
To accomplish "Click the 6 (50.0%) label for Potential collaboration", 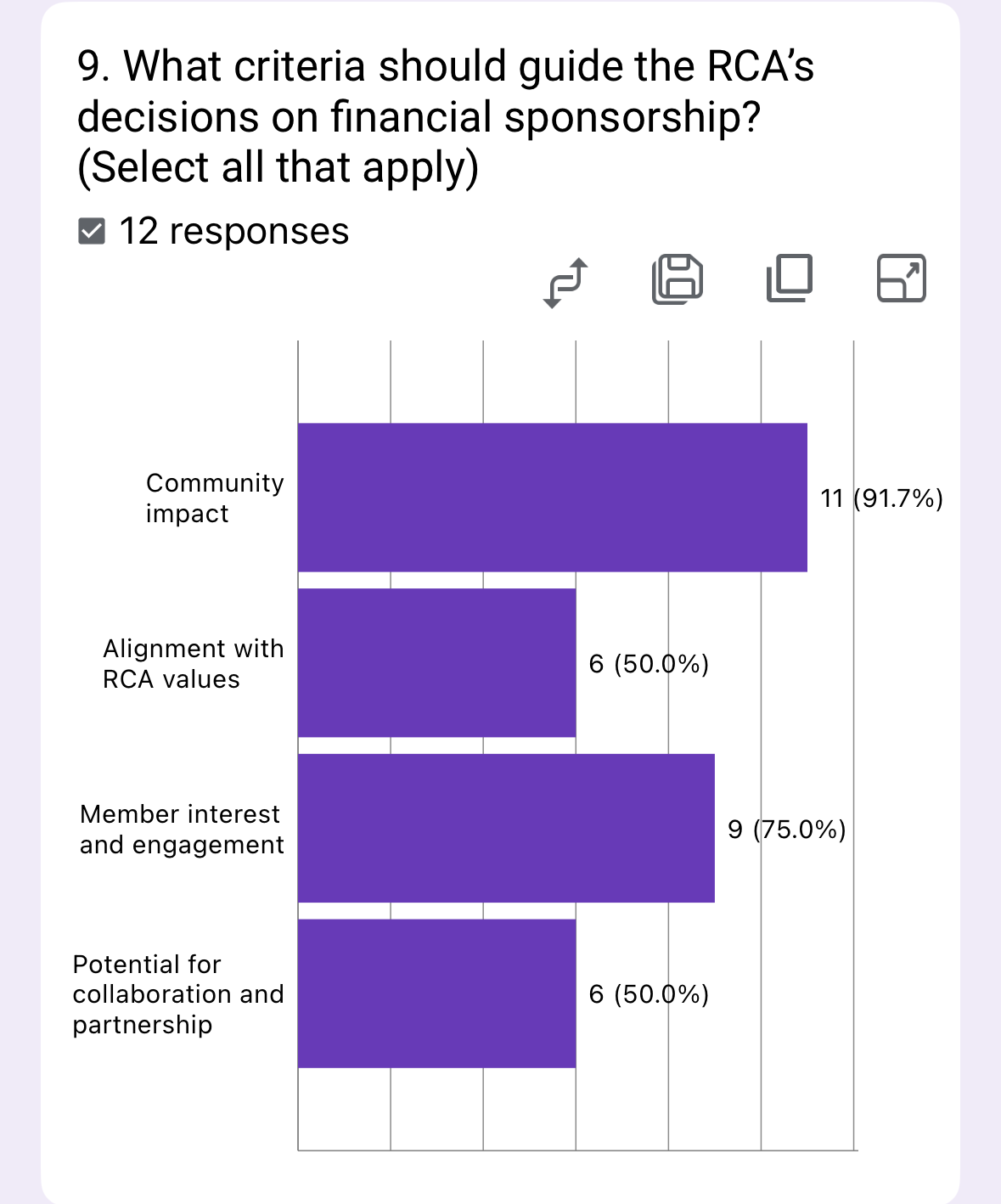I will 649,994.
